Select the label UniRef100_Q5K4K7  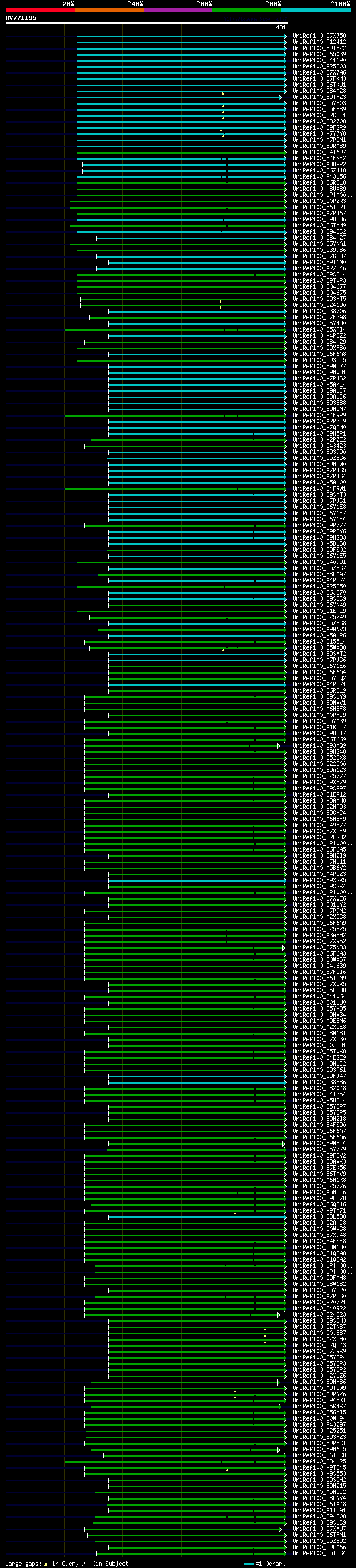click(x=319, y=1407)
